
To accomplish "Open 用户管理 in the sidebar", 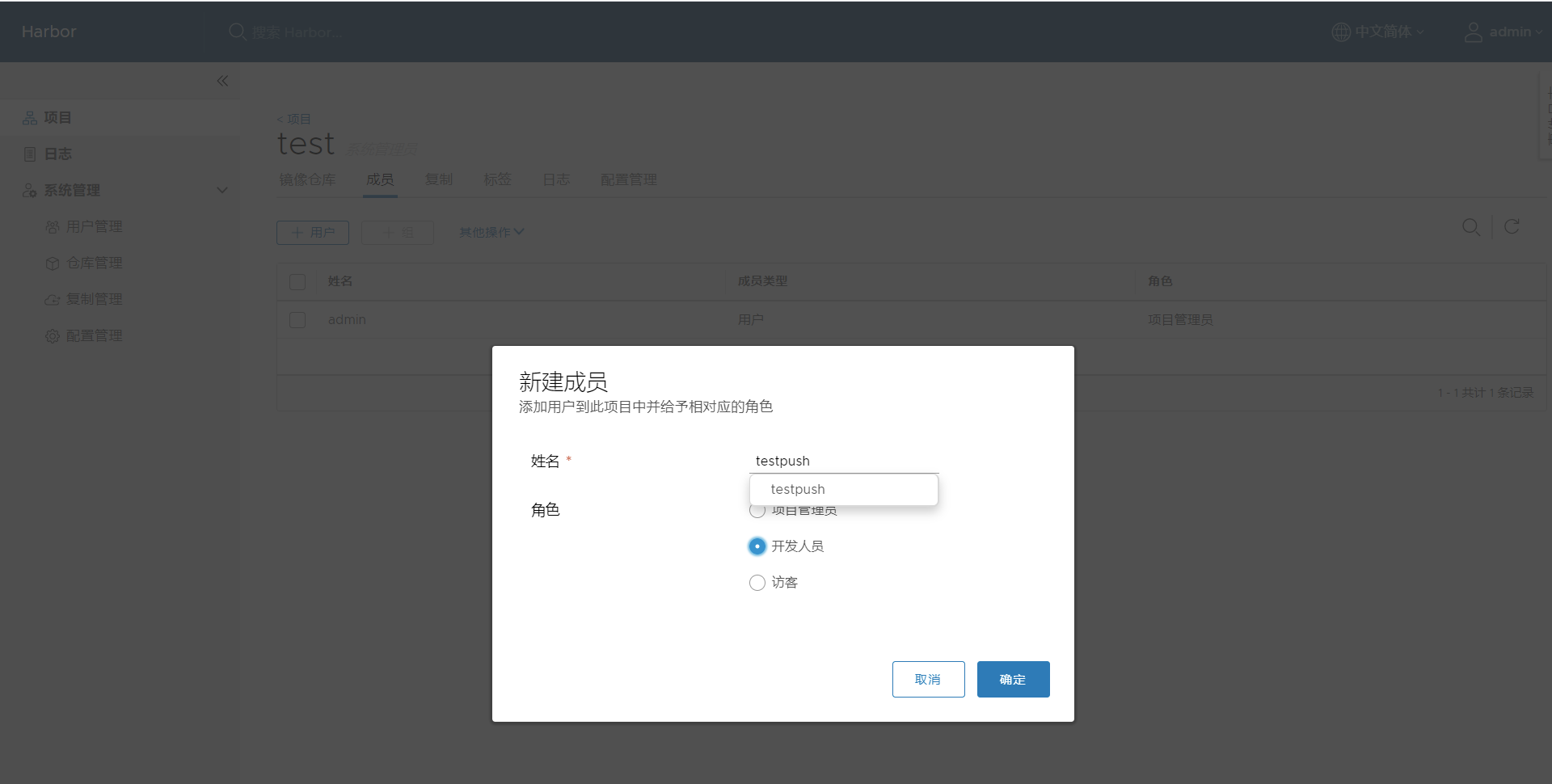I will [x=94, y=226].
